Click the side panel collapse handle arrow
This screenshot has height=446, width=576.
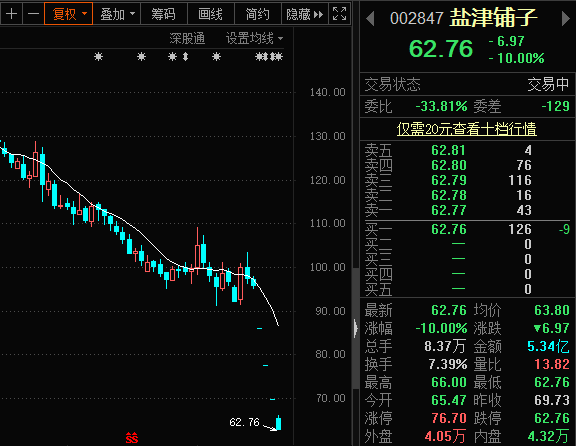355,328
